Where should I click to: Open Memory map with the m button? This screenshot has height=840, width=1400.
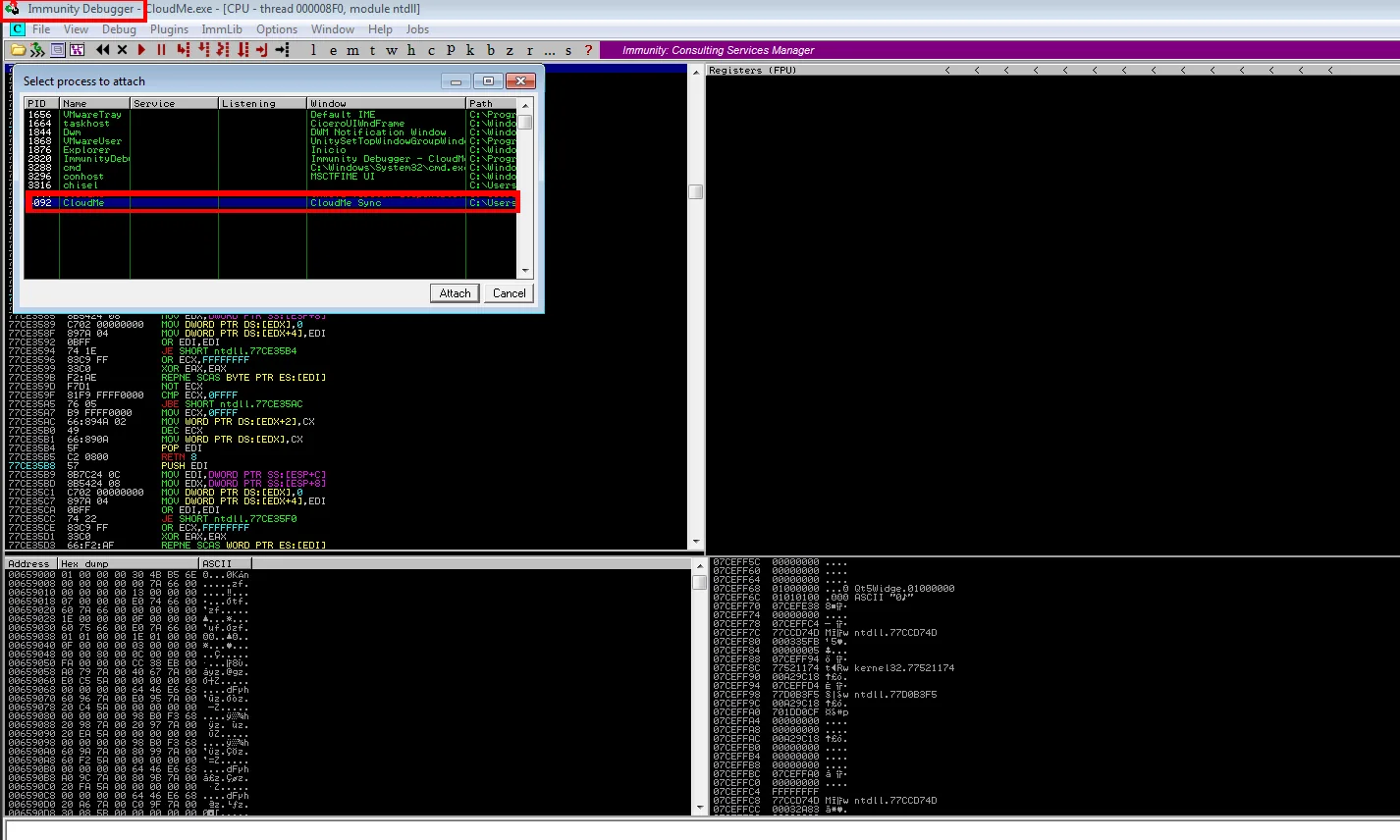tap(352, 49)
